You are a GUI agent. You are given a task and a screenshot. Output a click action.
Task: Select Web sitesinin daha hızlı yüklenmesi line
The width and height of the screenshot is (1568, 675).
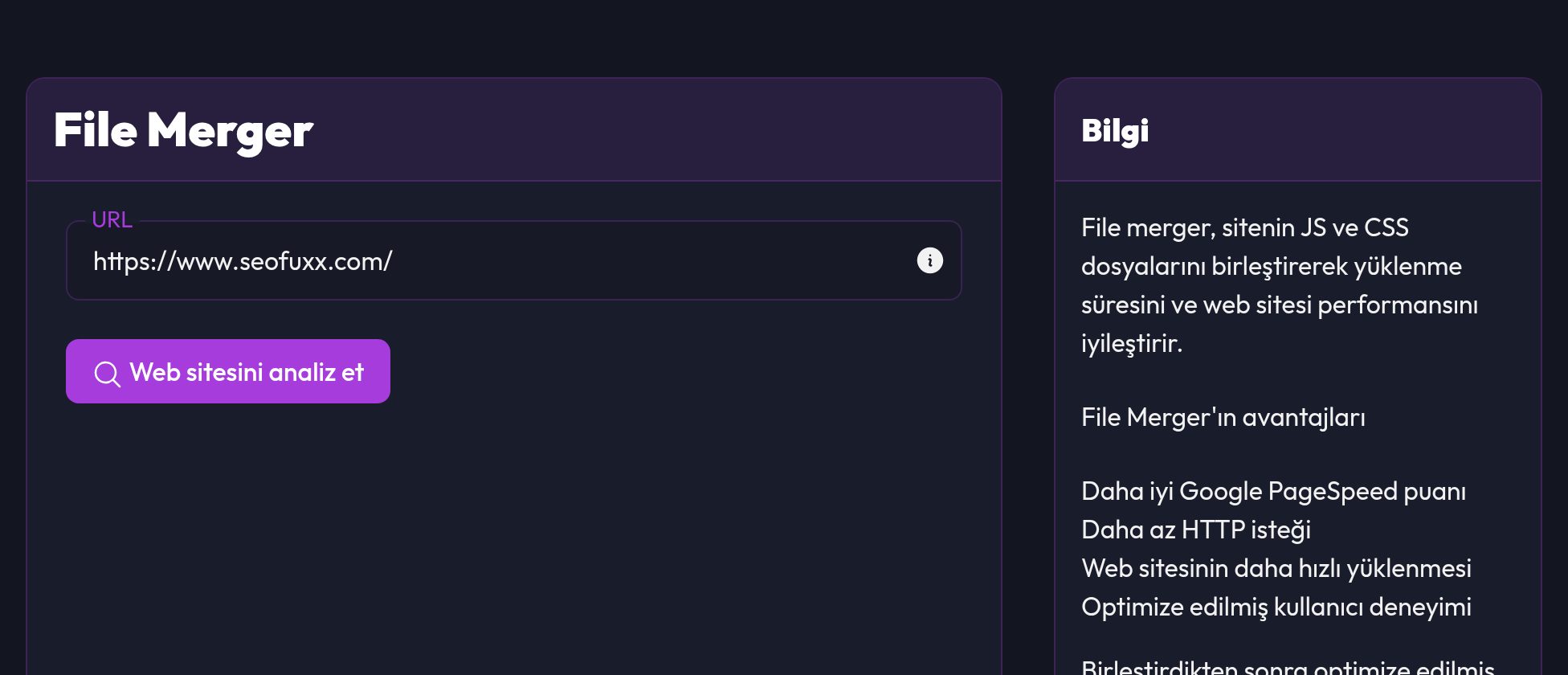1276,568
